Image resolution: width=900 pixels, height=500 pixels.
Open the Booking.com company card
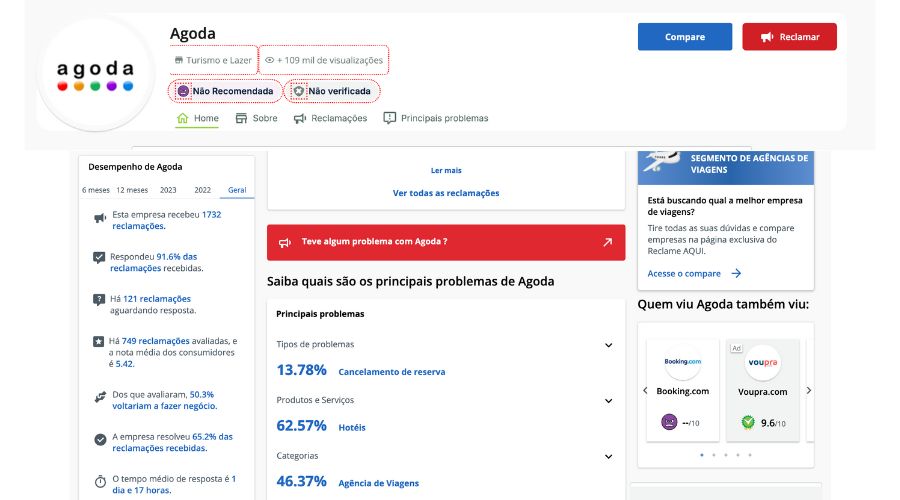pos(682,390)
